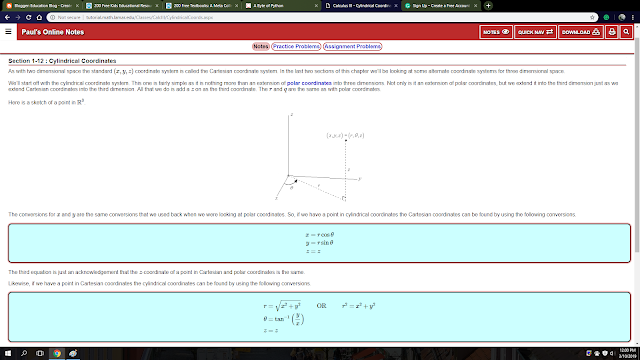The height and width of the screenshot is (360, 640).
Task: Open the taskbar clock and date
Action: [627, 353]
